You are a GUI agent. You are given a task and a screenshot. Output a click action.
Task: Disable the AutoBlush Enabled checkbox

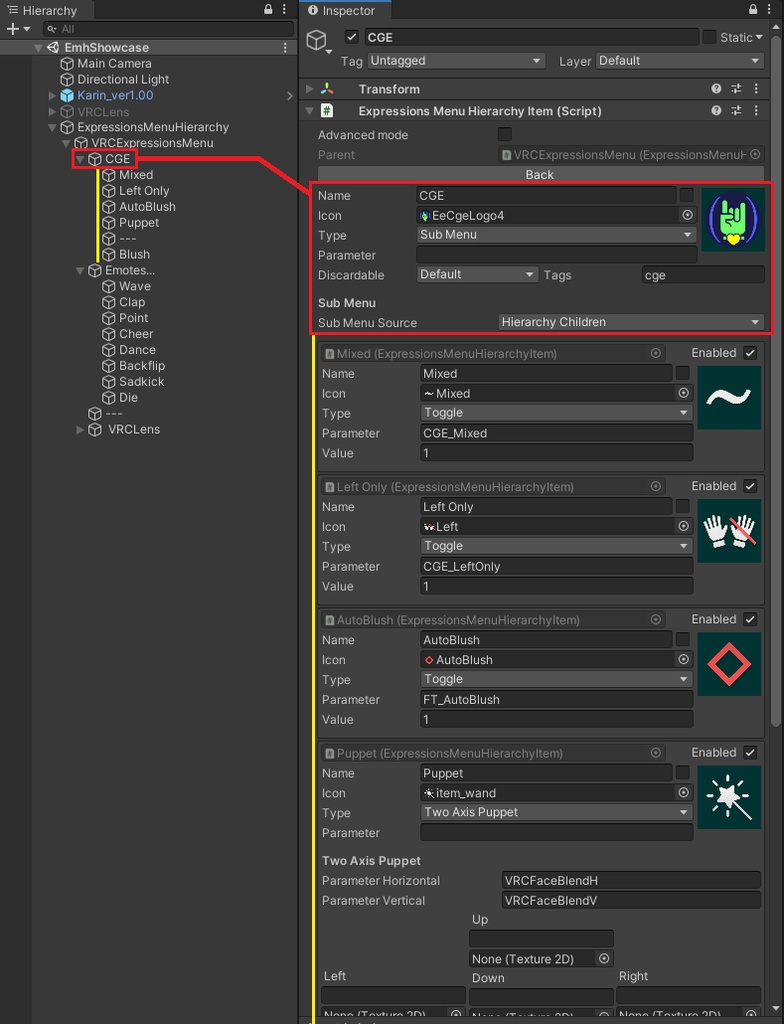(750, 620)
